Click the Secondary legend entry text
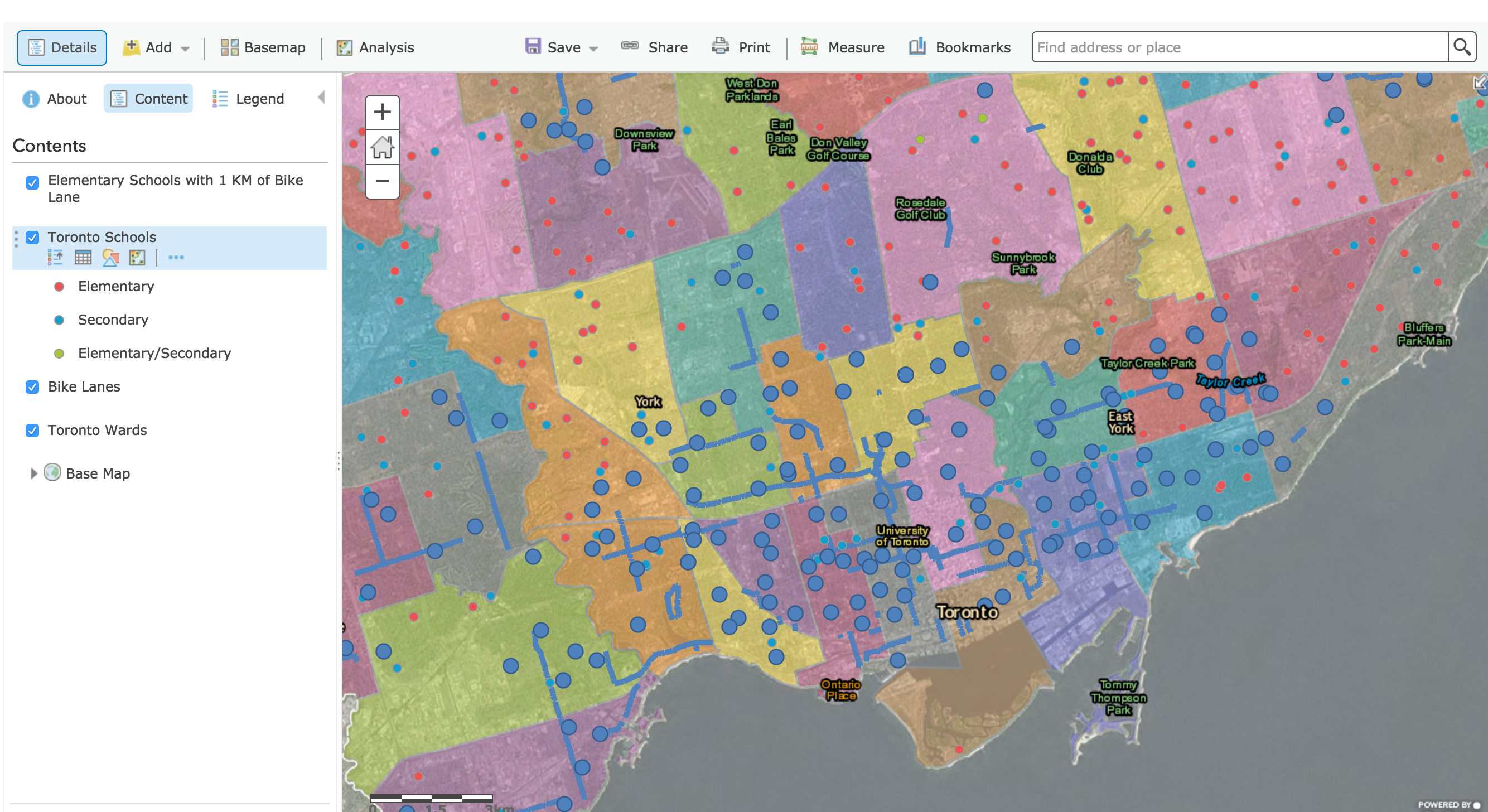This screenshot has height=812, width=1488. [x=113, y=320]
